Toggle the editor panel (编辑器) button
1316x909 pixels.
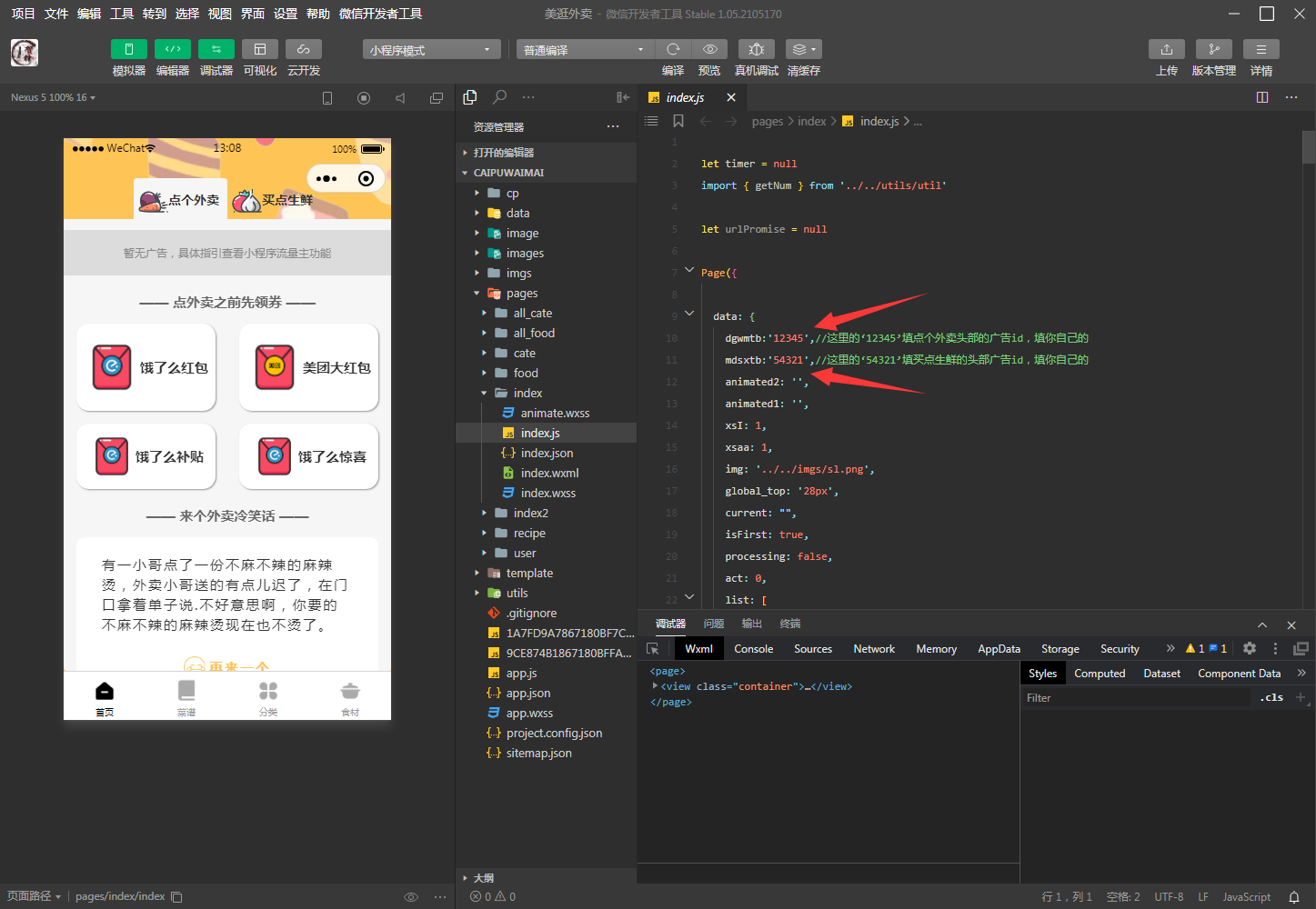tap(173, 49)
